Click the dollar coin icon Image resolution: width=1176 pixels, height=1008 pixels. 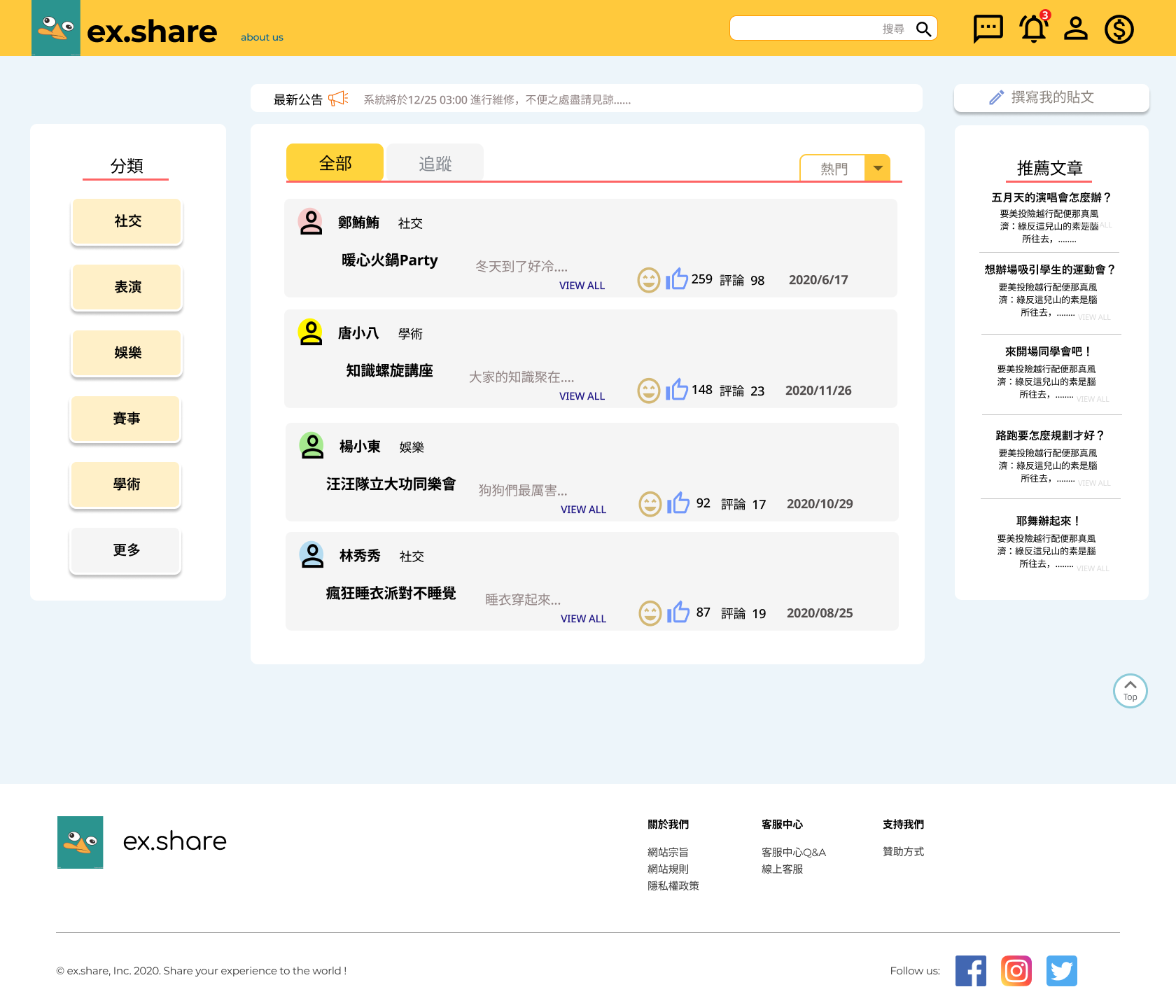(1119, 29)
